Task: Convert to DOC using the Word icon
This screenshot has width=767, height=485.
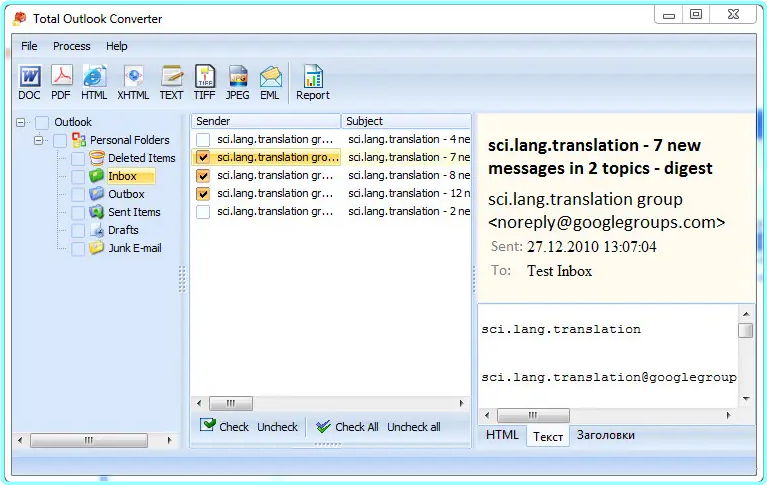Action: [30, 77]
